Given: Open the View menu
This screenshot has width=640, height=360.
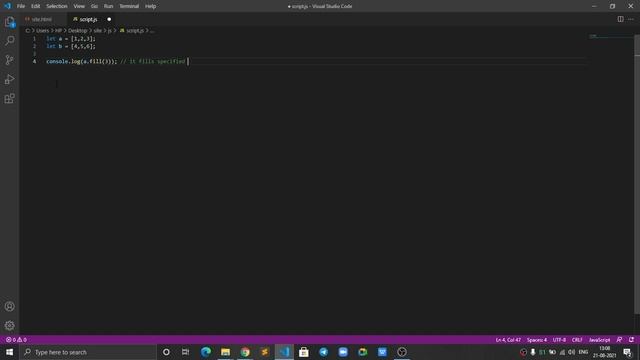Looking at the screenshot, I should (79, 6).
